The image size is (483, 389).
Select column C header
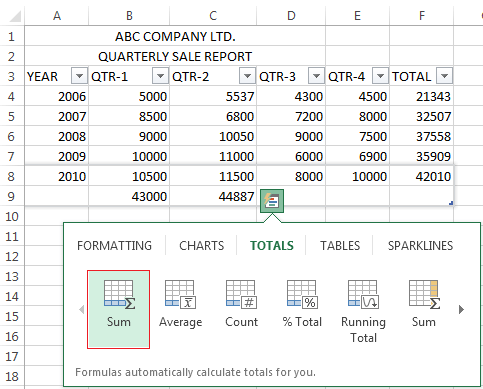click(213, 16)
